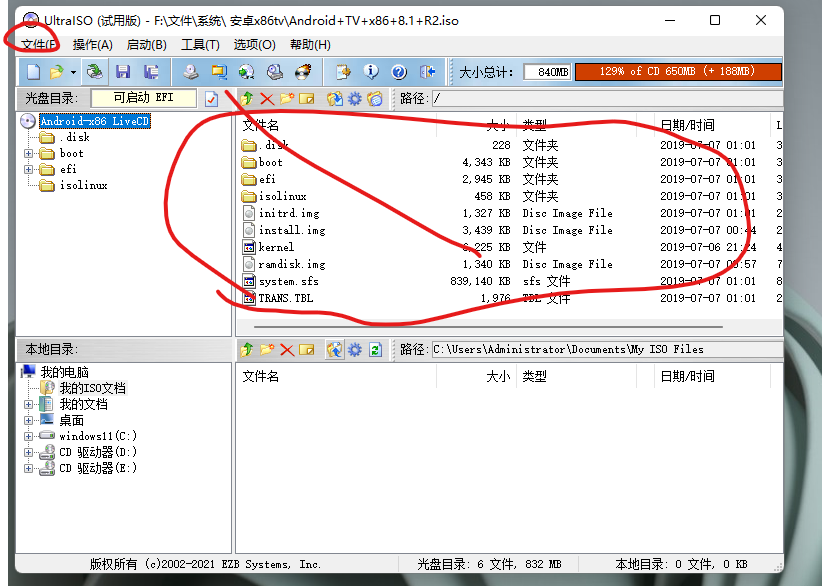Select TRANS.TBL file in disc list
This screenshot has width=822, height=586.
(286, 298)
